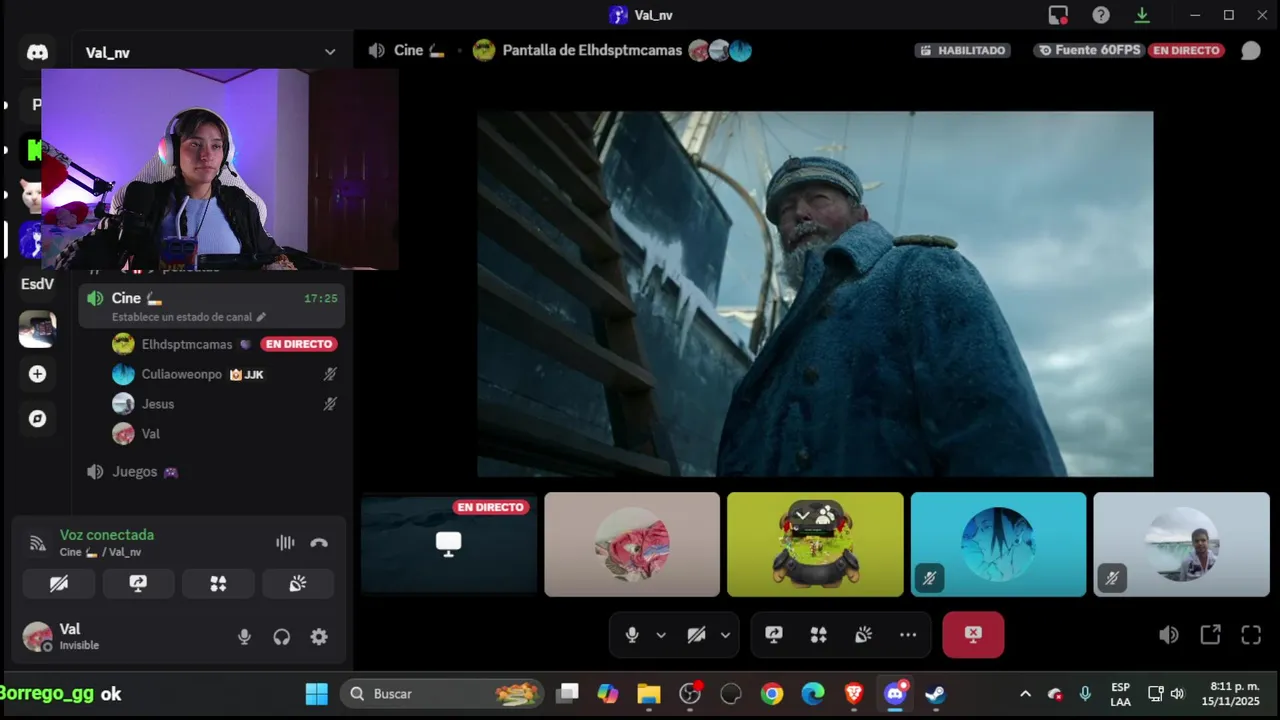Screen dimensions: 1280x720
Task: Enter full screen for the stream
Action: [x=1251, y=635]
